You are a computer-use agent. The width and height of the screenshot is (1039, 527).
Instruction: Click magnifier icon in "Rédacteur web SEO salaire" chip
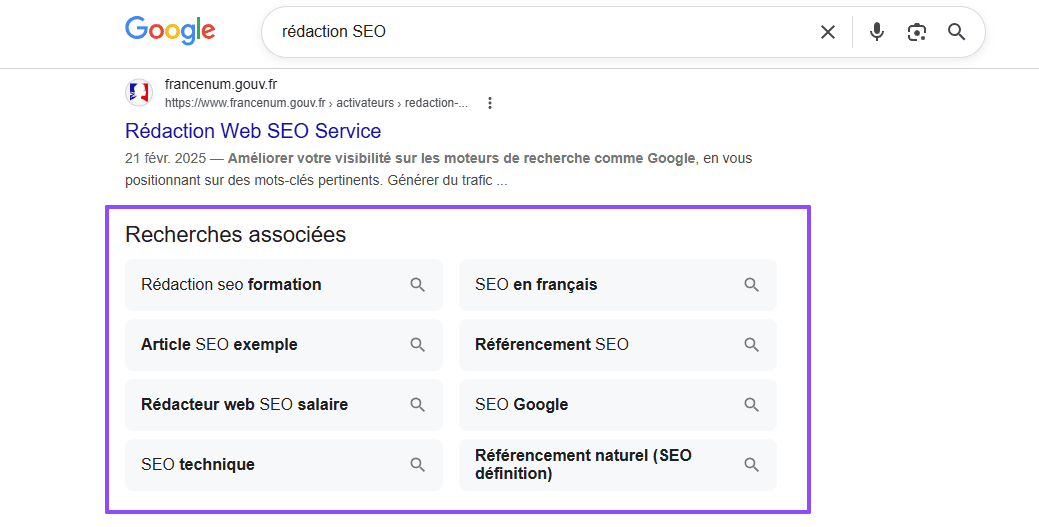[417, 405]
